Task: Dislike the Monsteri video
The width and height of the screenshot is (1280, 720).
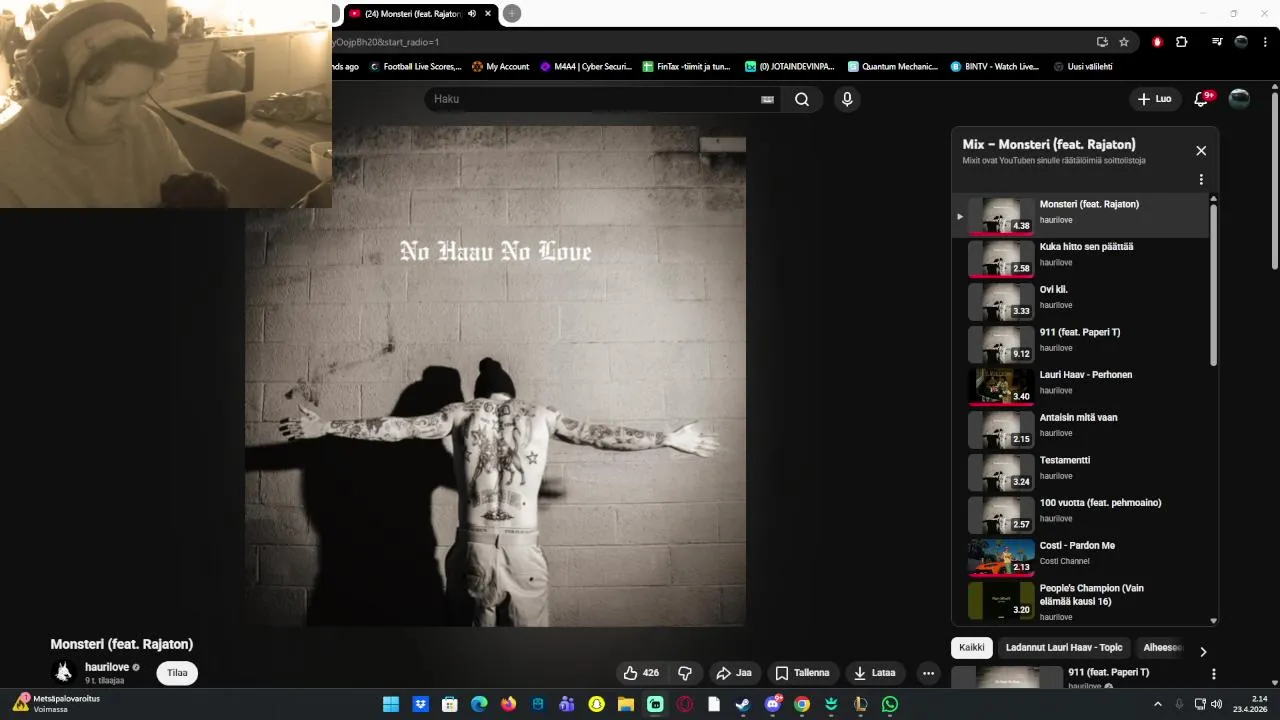Action: pyautogui.click(x=685, y=673)
